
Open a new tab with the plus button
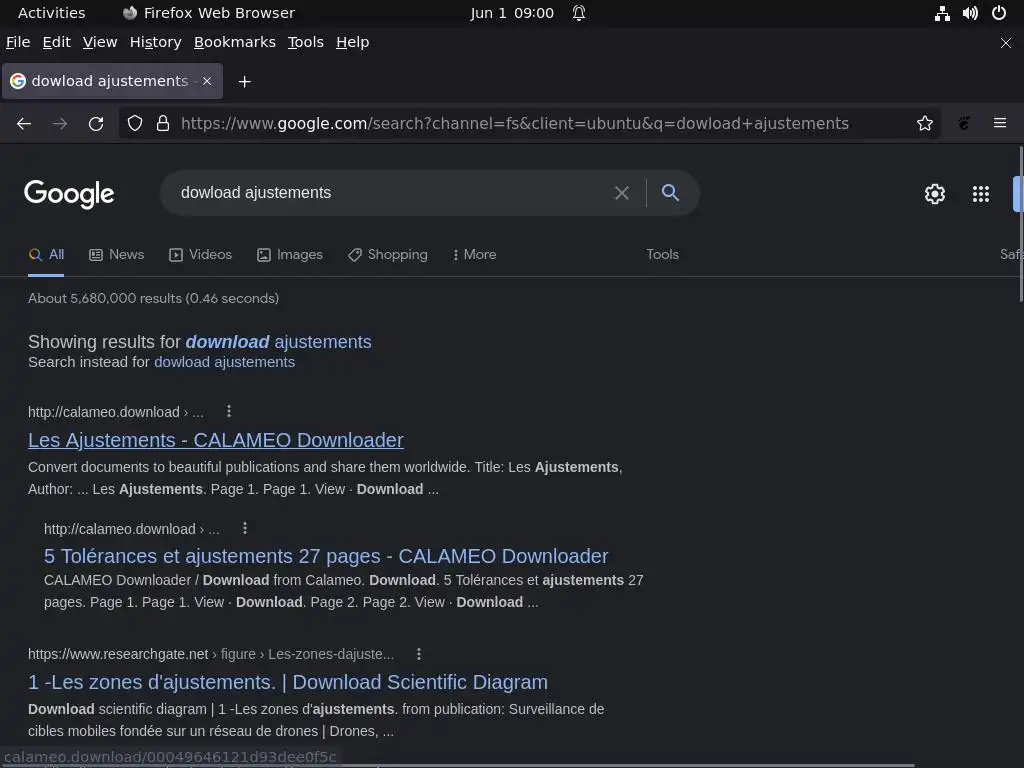[x=244, y=82]
